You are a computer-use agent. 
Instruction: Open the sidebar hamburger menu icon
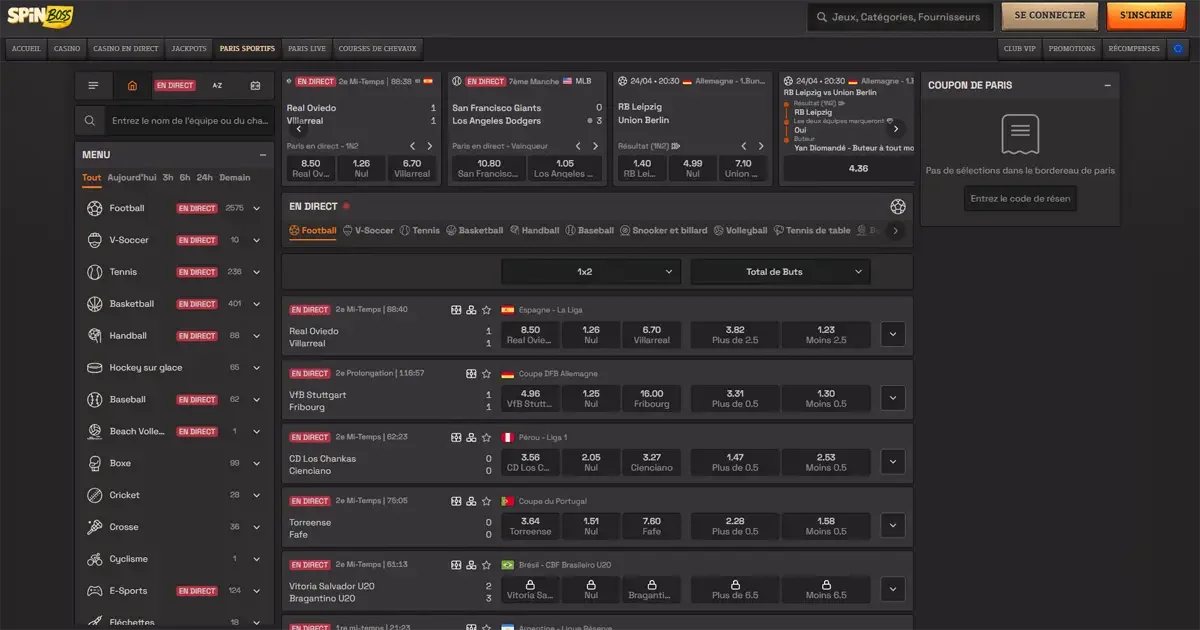point(94,86)
